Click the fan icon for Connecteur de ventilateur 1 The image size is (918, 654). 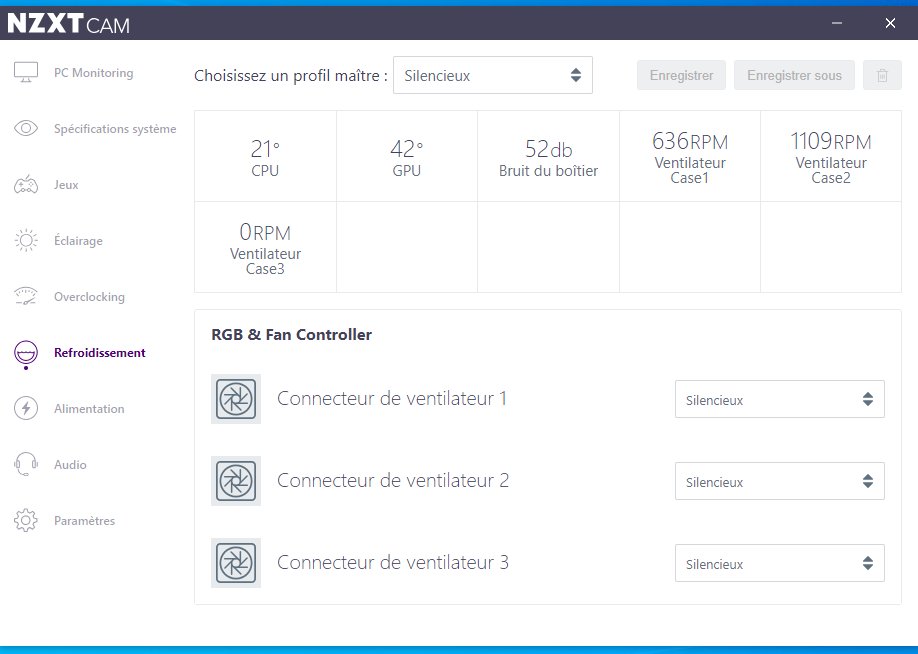236,399
